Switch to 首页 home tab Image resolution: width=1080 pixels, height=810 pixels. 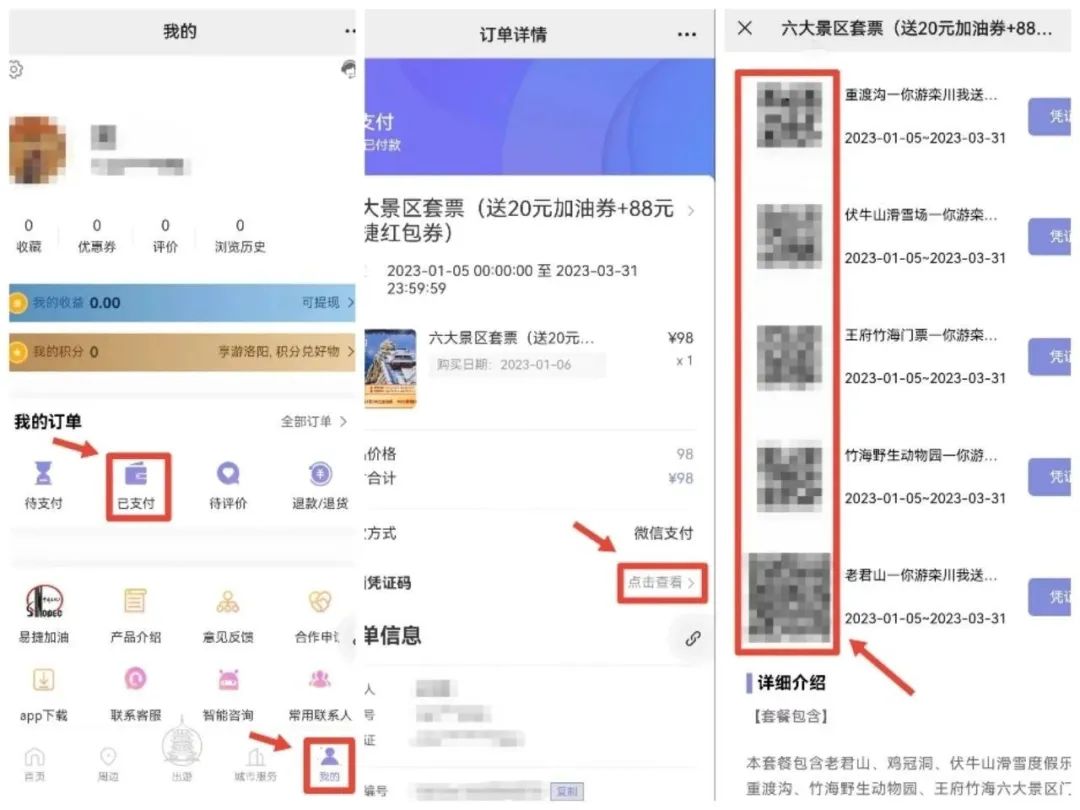[35, 764]
